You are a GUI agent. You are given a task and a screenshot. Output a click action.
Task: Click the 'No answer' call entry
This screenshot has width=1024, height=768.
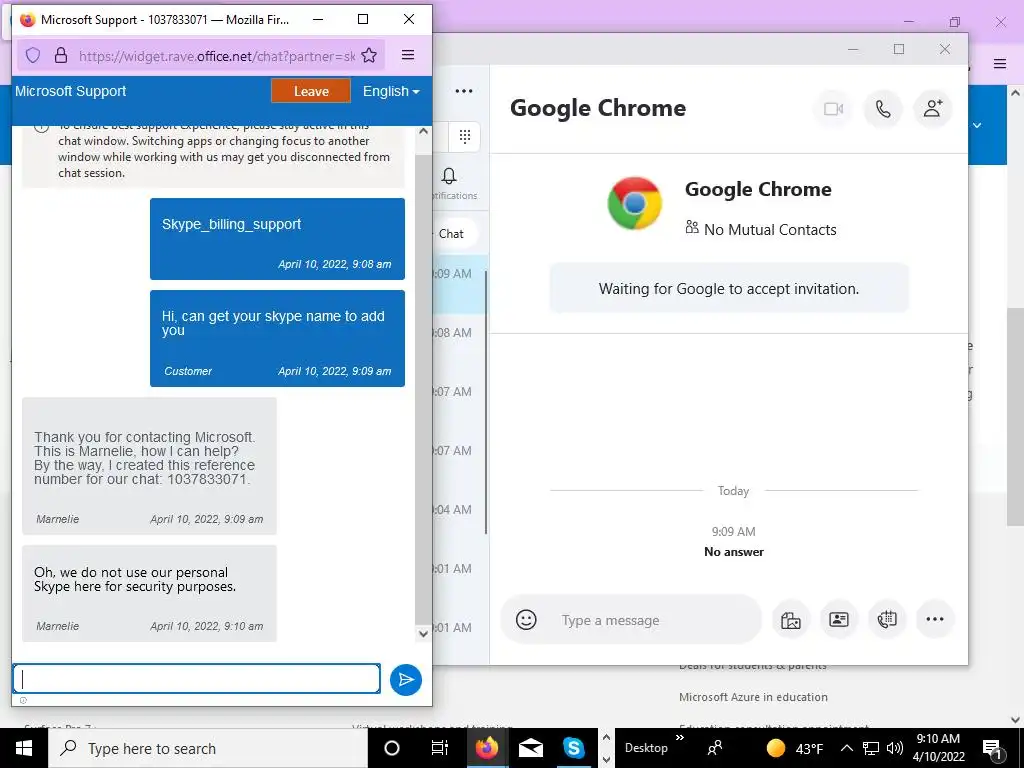[x=733, y=552]
